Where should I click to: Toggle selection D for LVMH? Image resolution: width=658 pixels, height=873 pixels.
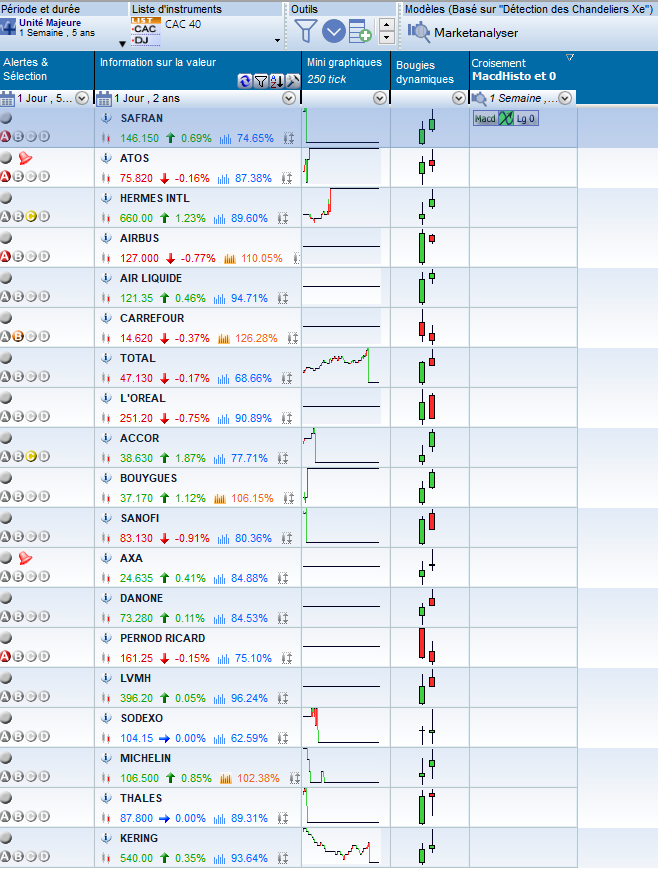pyautogui.click(x=44, y=697)
